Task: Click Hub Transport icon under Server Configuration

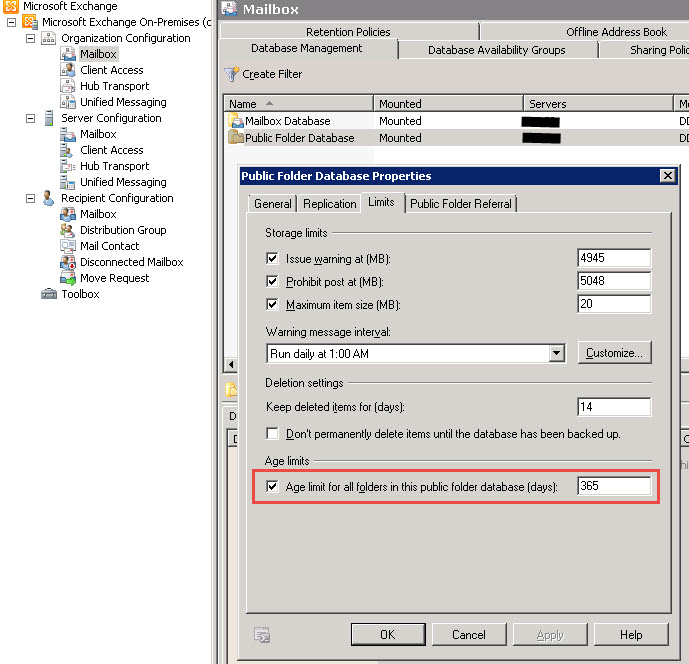Action: [68, 166]
